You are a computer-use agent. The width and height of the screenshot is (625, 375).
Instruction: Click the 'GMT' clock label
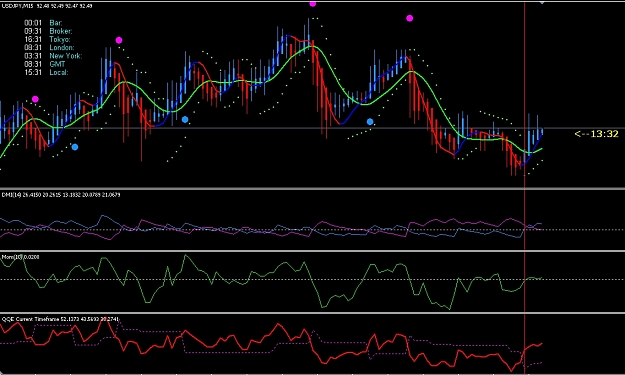(x=57, y=64)
